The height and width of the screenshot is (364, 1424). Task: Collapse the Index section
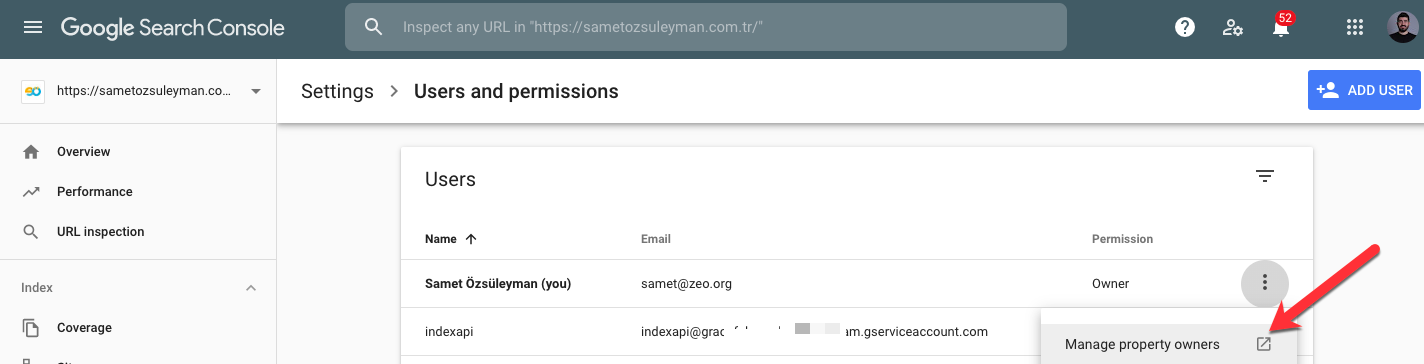coord(251,288)
